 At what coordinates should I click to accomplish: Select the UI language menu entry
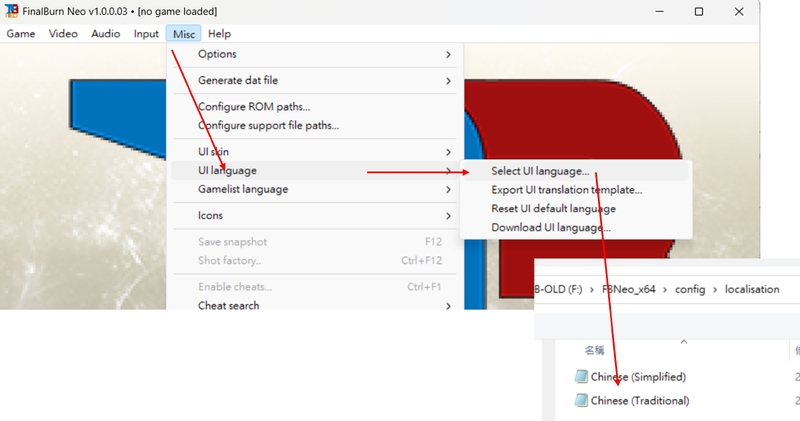pyautogui.click(x=315, y=170)
